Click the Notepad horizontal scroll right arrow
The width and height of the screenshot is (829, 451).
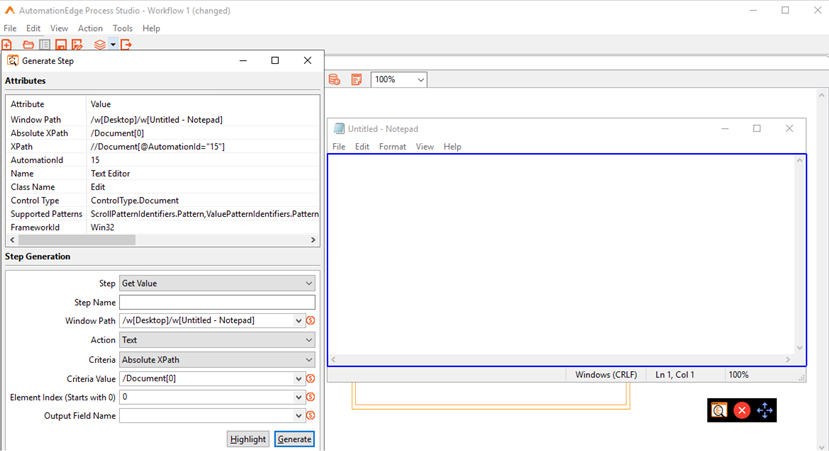(x=788, y=360)
